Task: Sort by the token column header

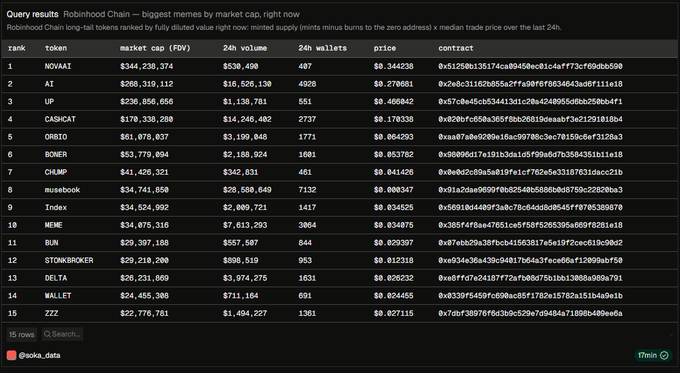Action: click(x=56, y=48)
